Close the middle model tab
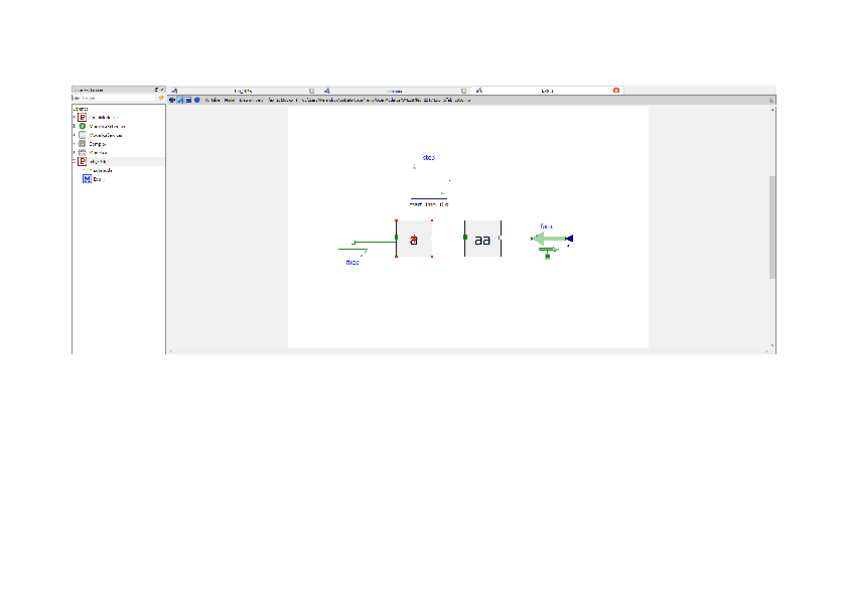 point(463,91)
